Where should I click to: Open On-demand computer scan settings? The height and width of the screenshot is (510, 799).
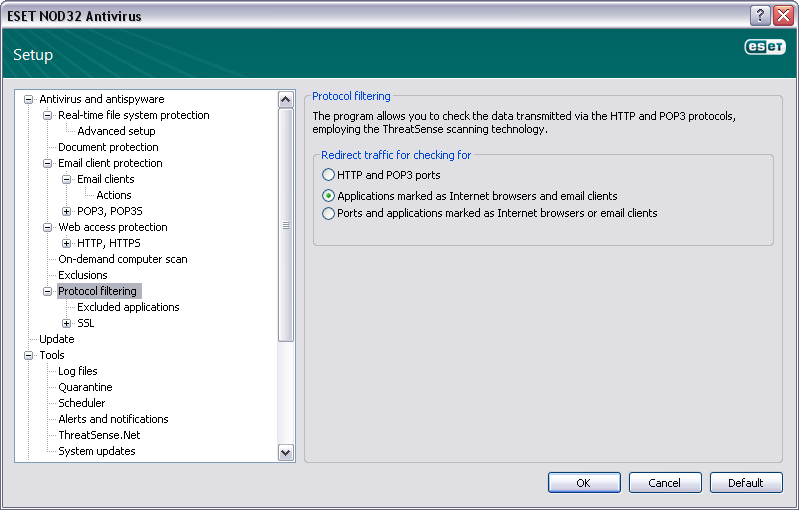click(123, 259)
